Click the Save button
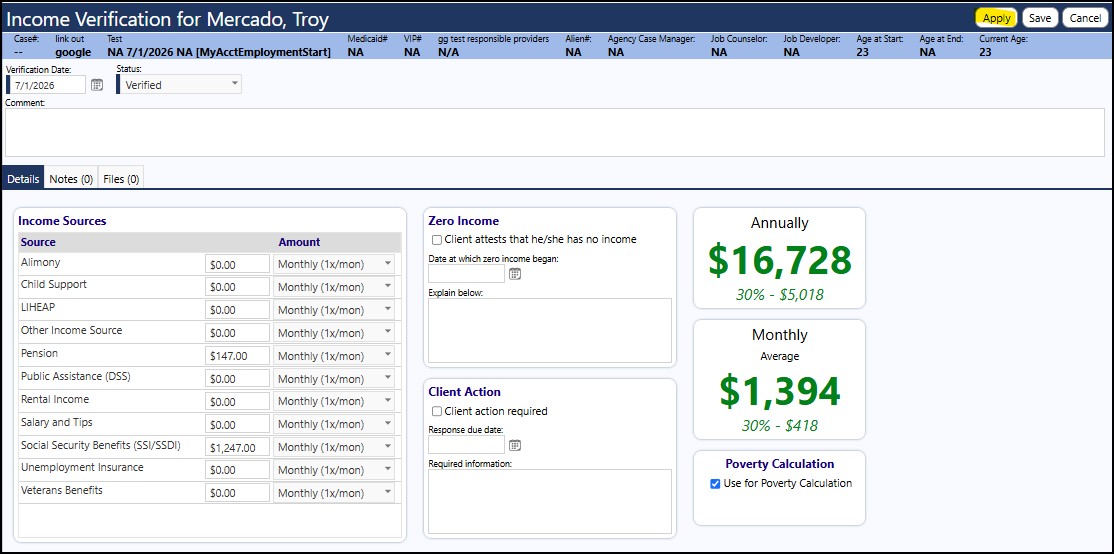Viewport: 1114px width, 554px height. point(1040,18)
